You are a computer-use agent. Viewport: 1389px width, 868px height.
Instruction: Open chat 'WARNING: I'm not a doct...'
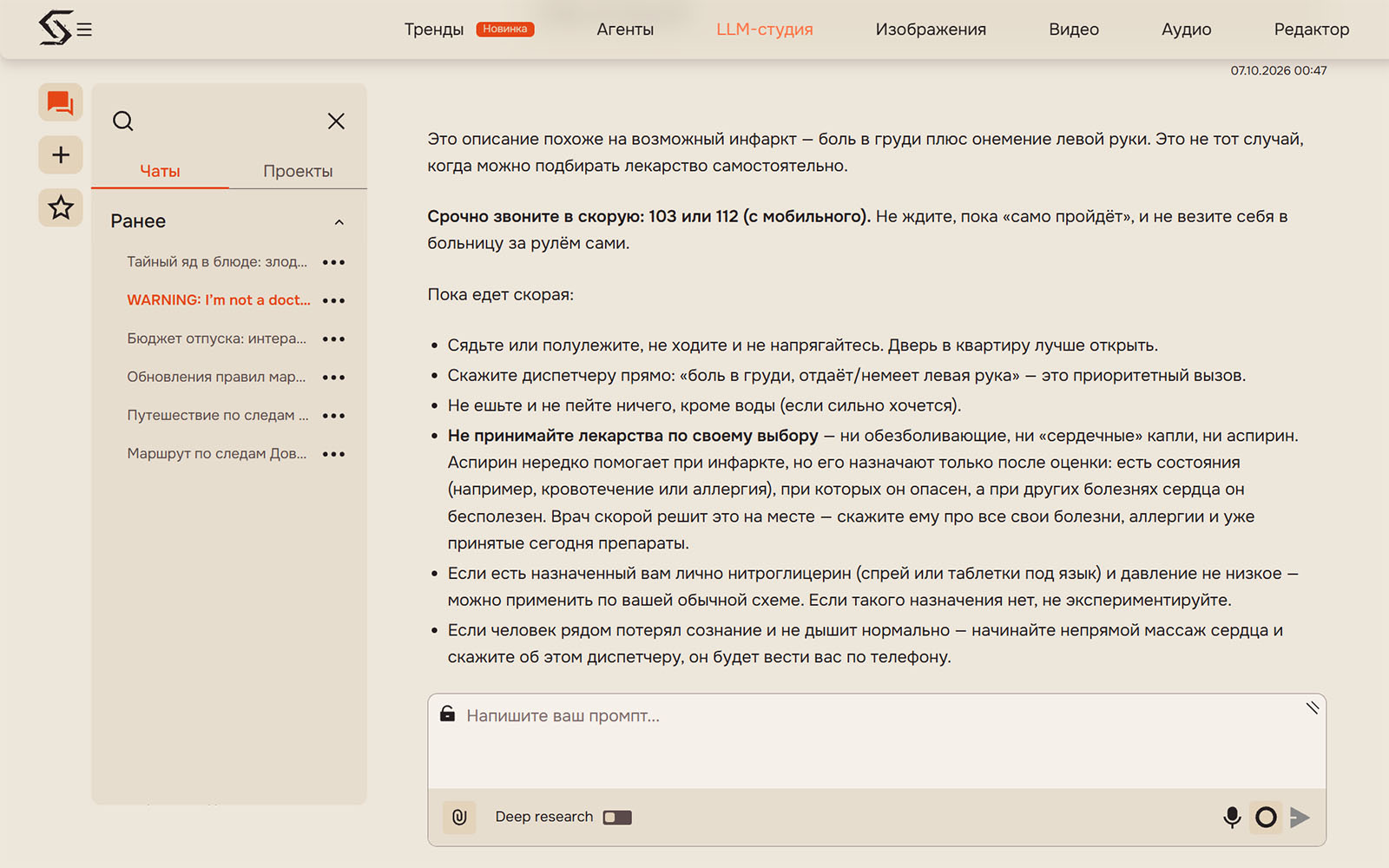click(x=219, y=299)
